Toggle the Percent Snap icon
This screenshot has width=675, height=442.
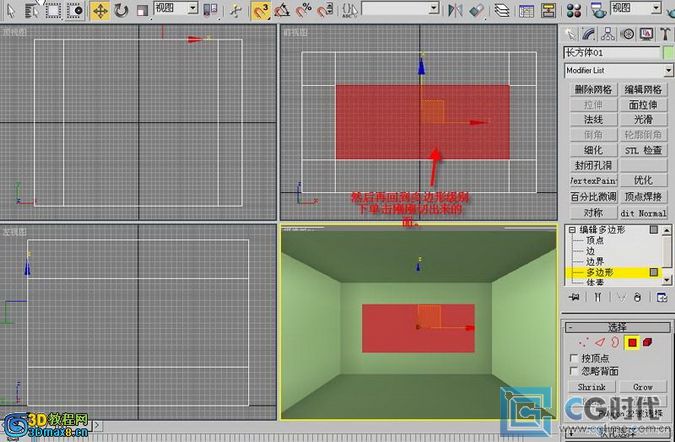coord(304,10)
